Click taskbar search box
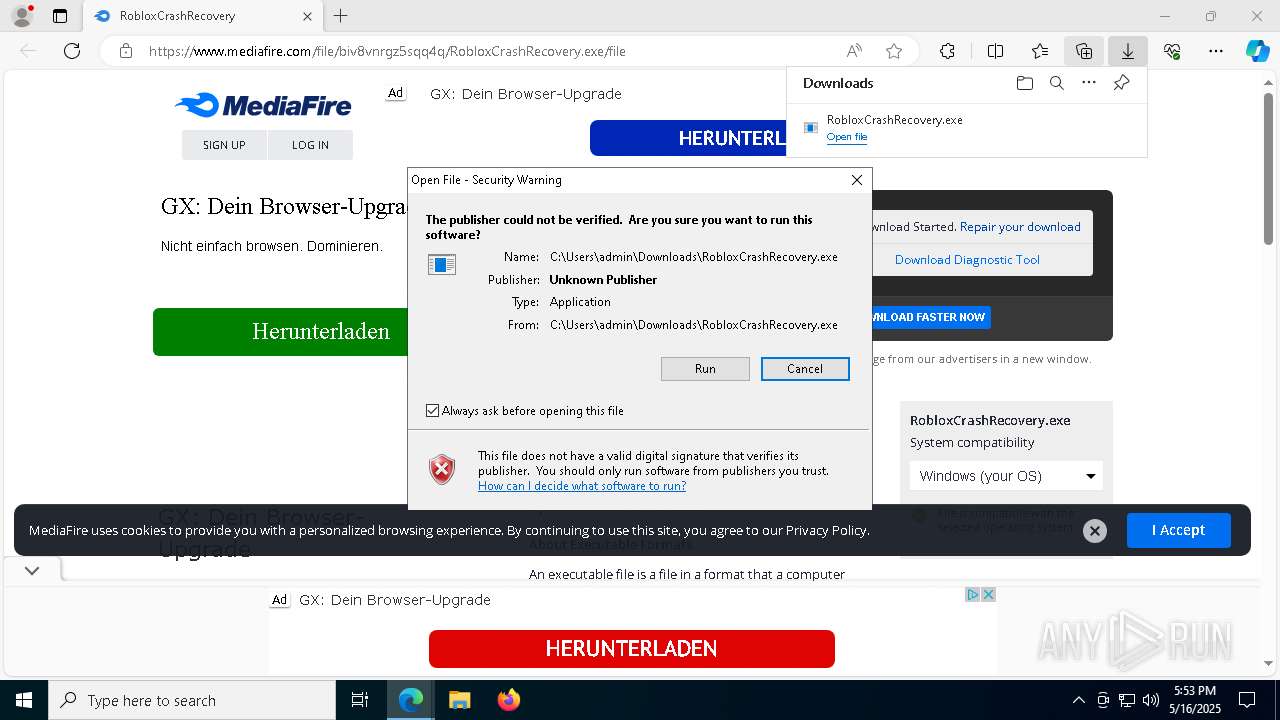 (192, 700)
